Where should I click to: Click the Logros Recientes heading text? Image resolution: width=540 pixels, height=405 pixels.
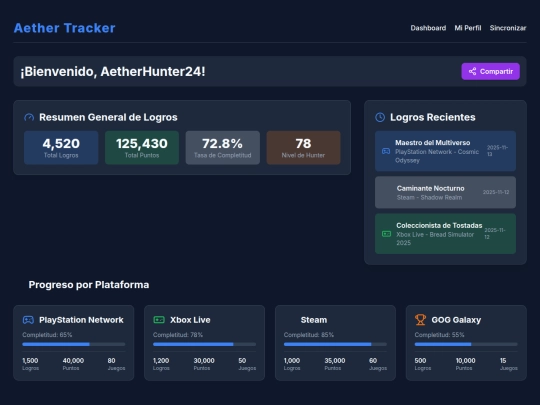click(433, 117)
